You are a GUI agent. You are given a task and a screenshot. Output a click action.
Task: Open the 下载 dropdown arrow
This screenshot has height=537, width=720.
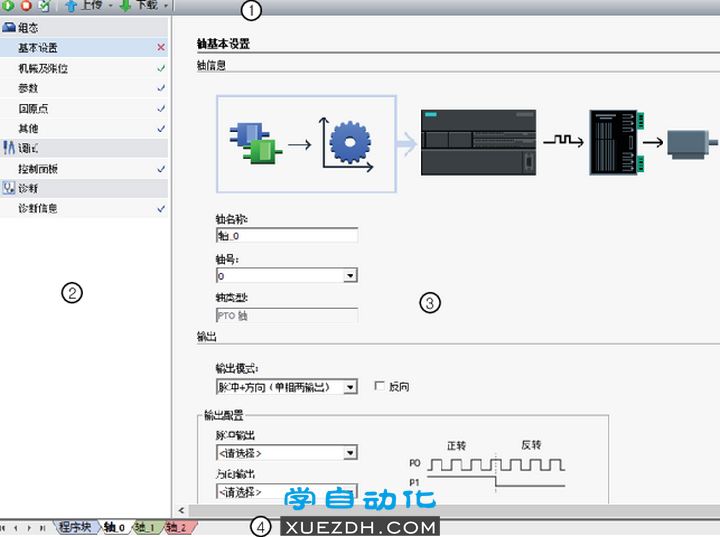click(166, 6)
